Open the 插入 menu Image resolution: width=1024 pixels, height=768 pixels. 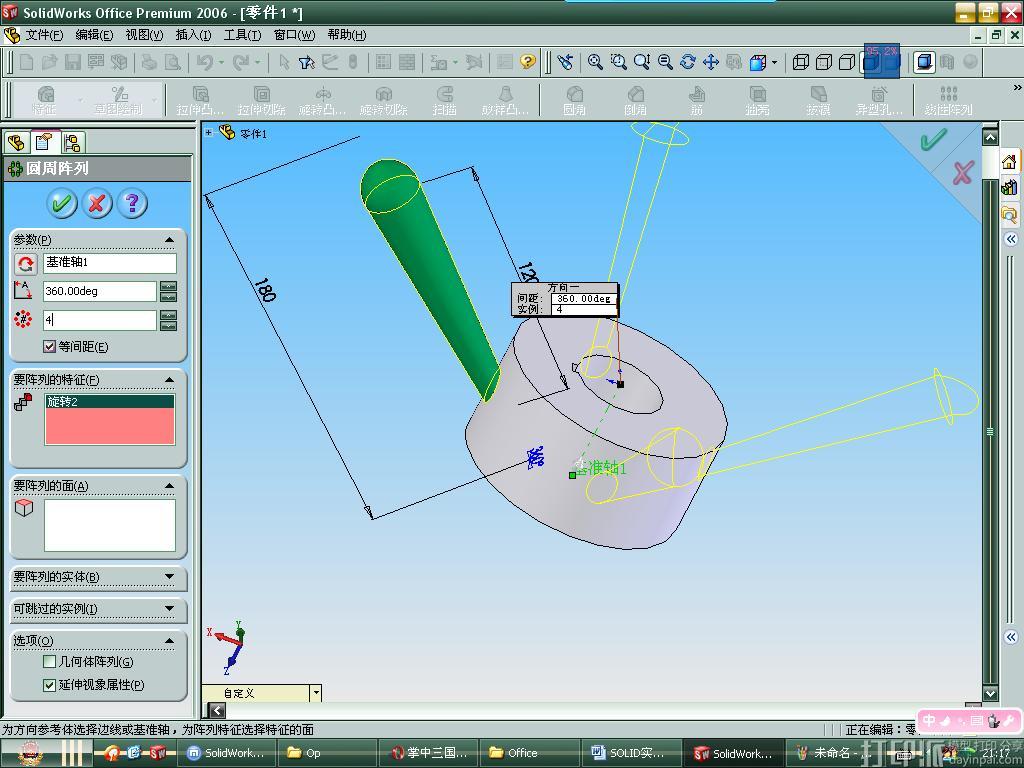[x=193, y=35]
